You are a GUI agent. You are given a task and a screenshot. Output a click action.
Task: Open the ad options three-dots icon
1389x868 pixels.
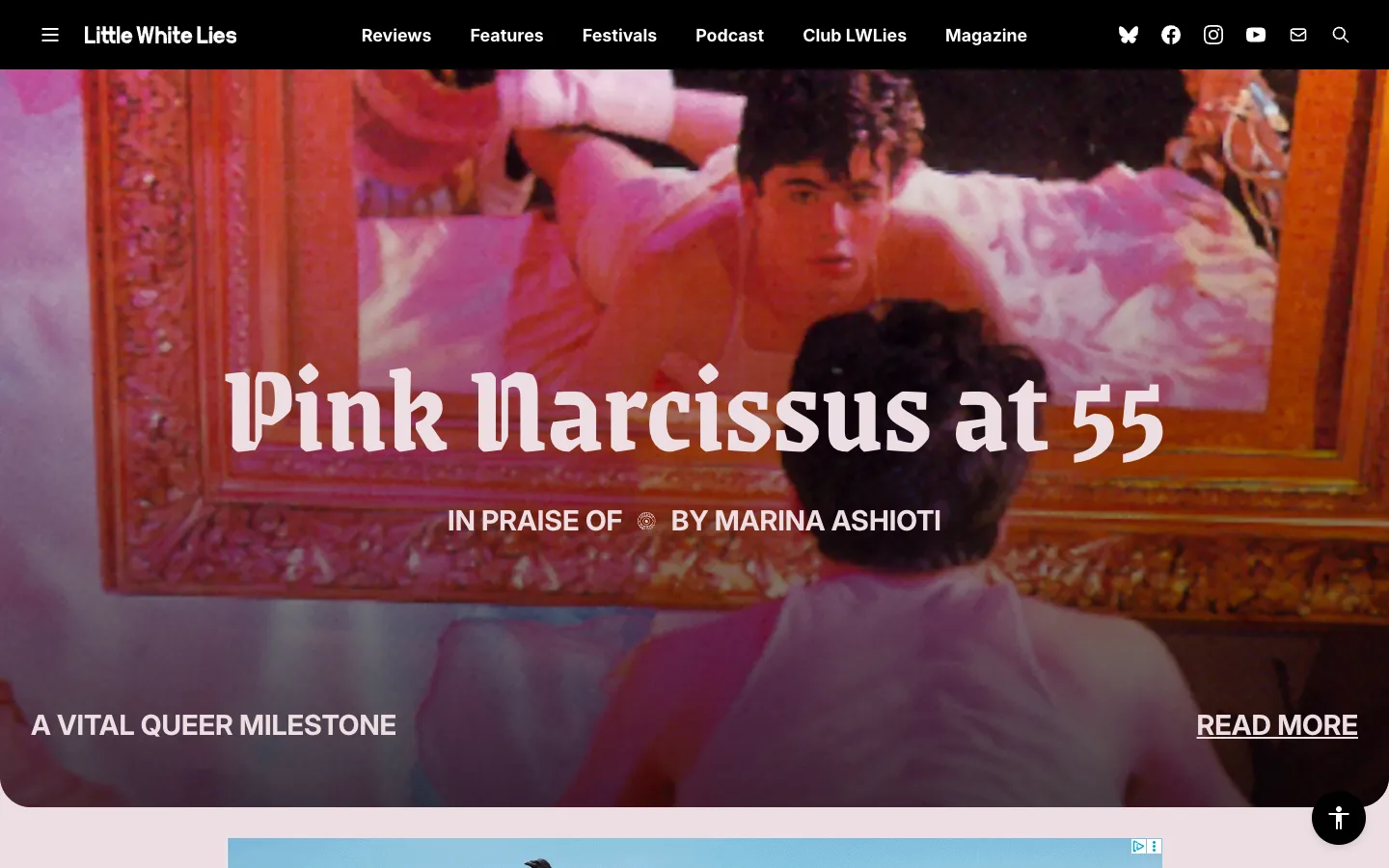[x=1155, y=847]
